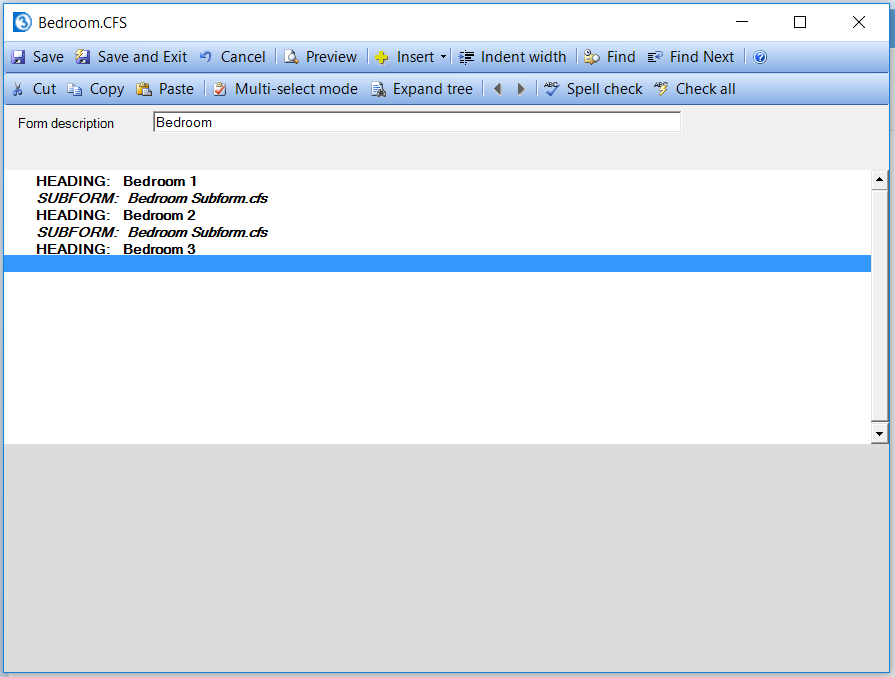Click Expand tree label

(433, 90)
